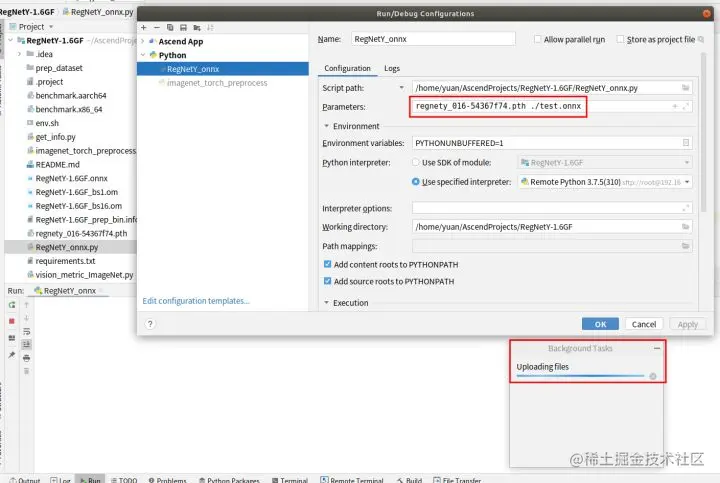Focus the Parameters input field

coord(551,107)
